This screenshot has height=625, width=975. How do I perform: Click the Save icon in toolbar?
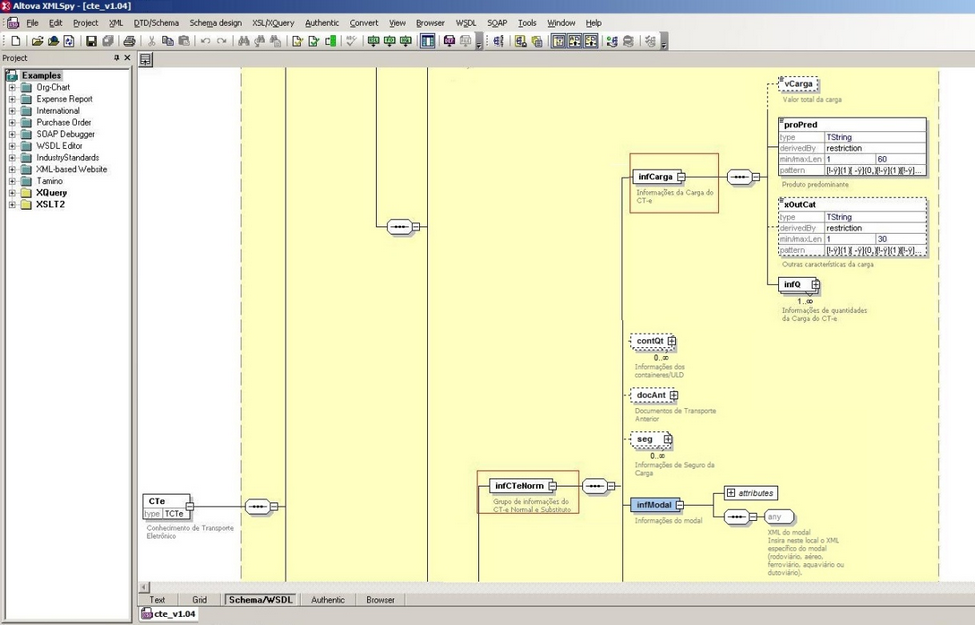[x=91, y=41]
